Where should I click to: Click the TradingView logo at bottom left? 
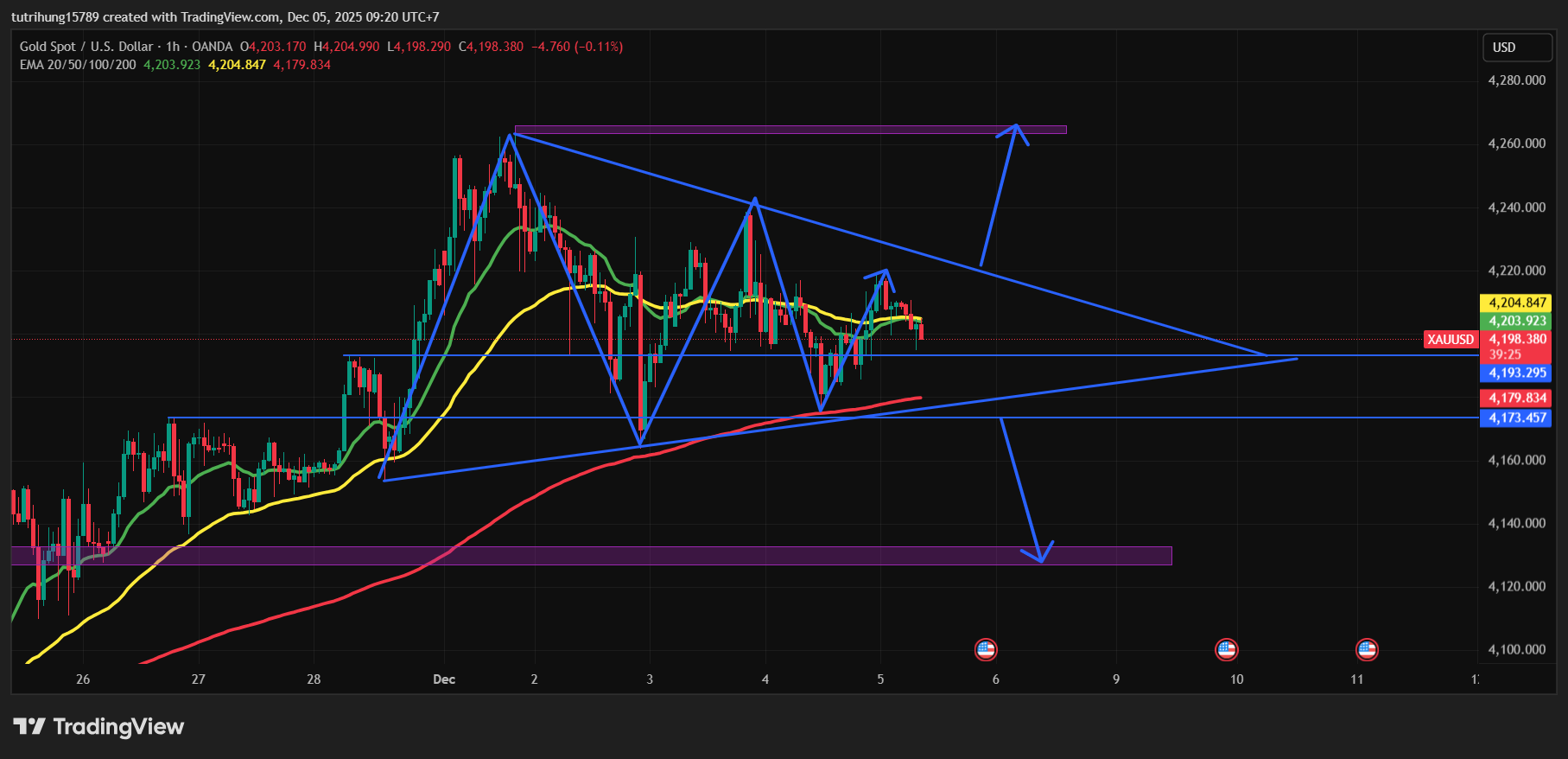[98, 727]
